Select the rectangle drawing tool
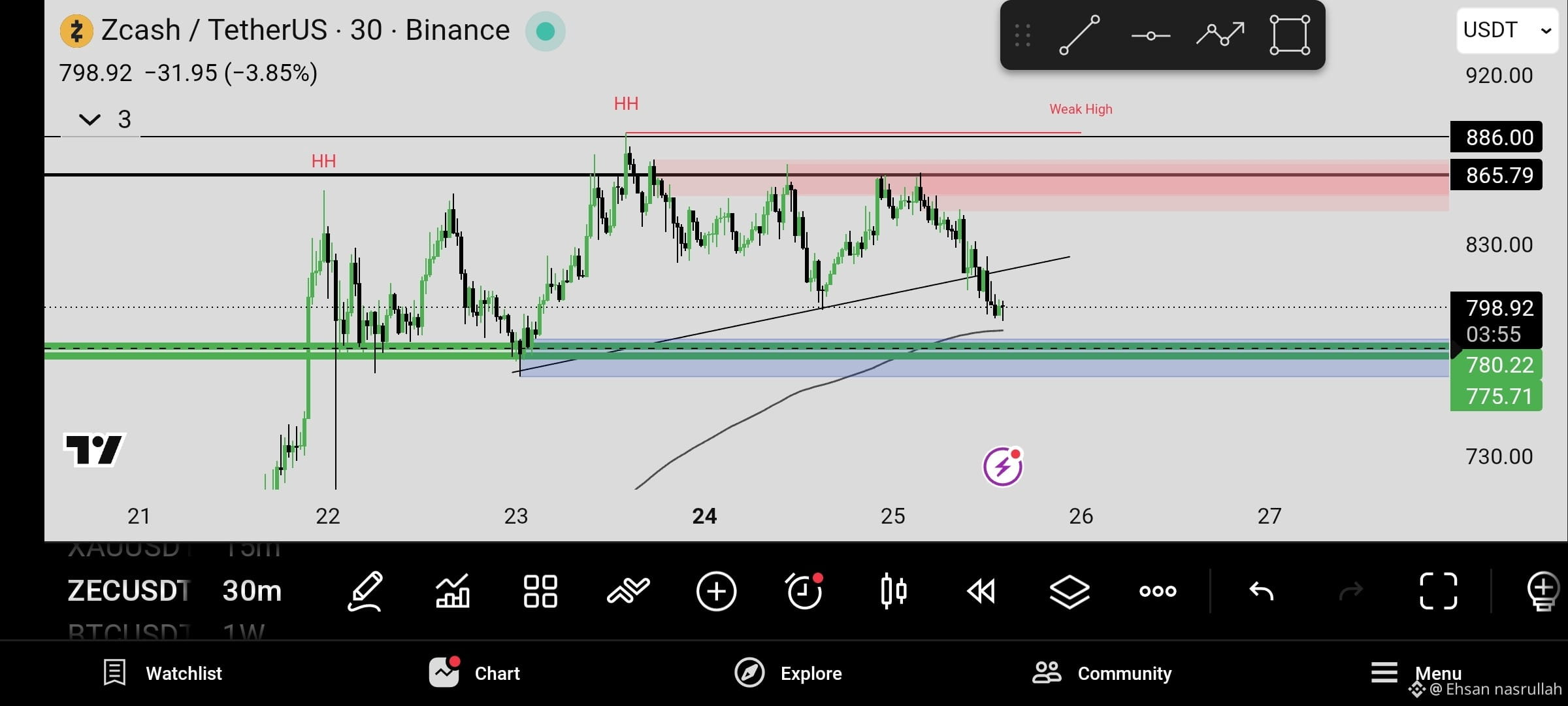 [x=1290, y=35]
